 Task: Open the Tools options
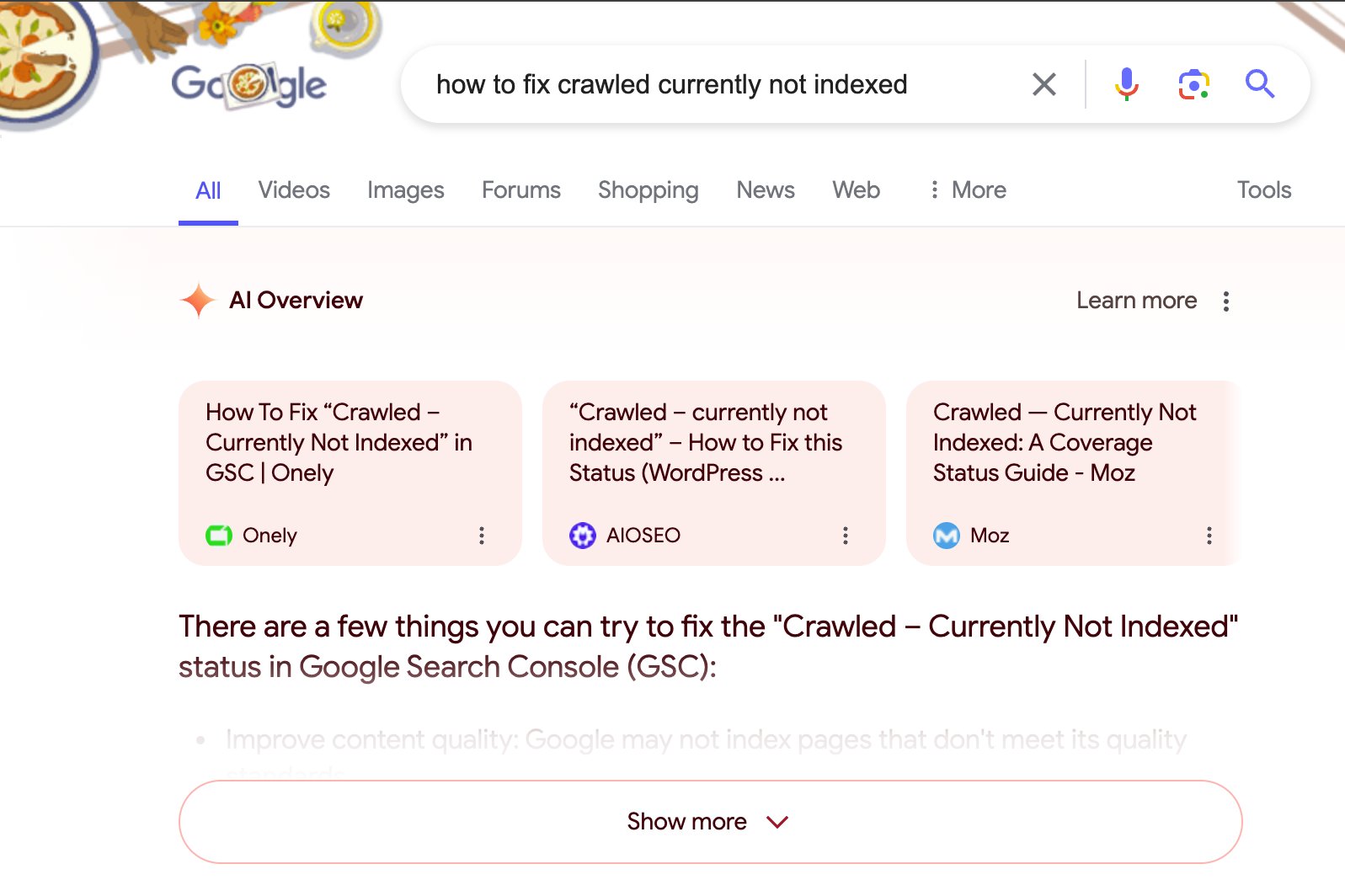click(1263, 189)
